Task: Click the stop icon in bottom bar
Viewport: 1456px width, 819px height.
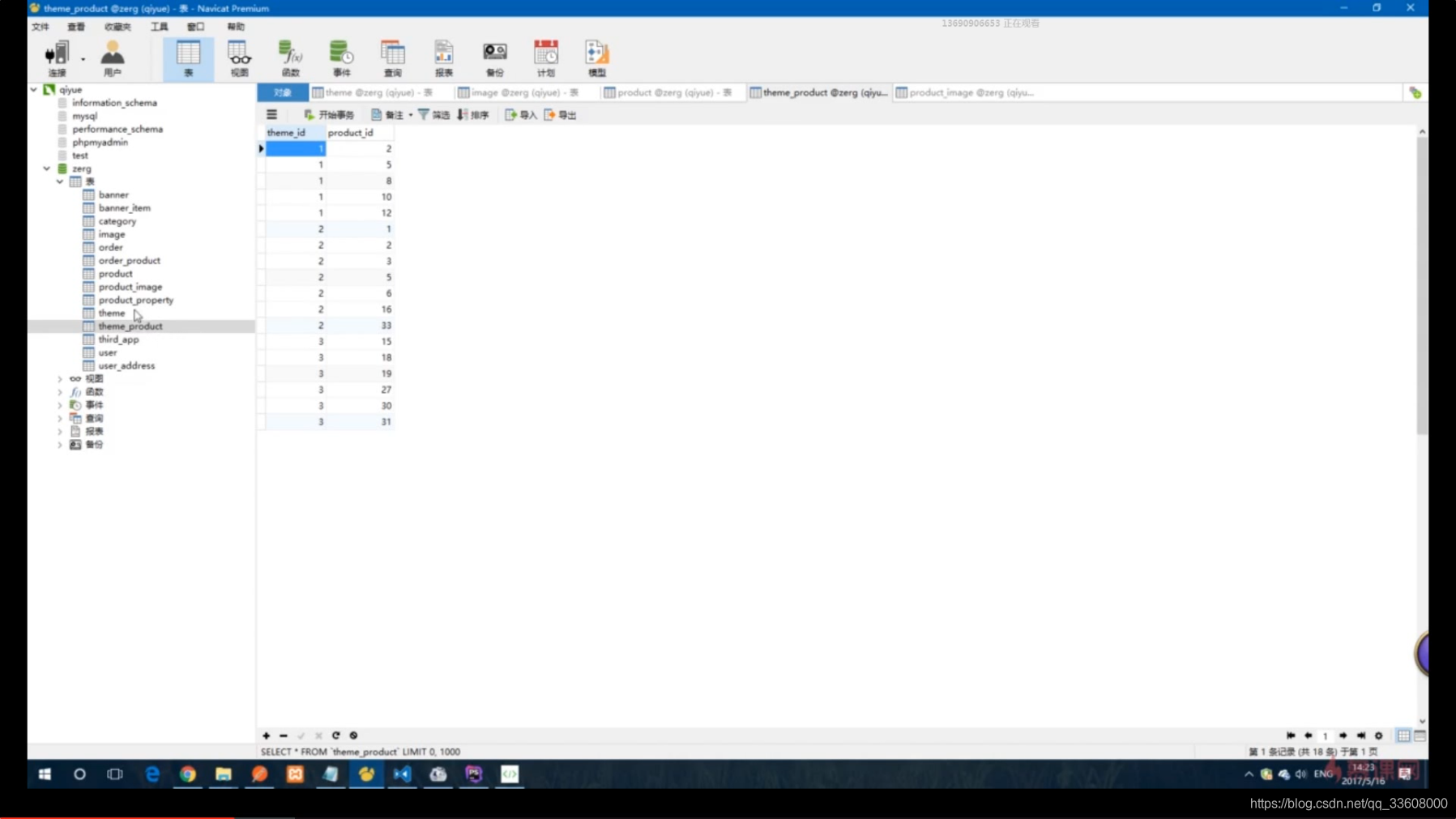Action: pos(353,736)
